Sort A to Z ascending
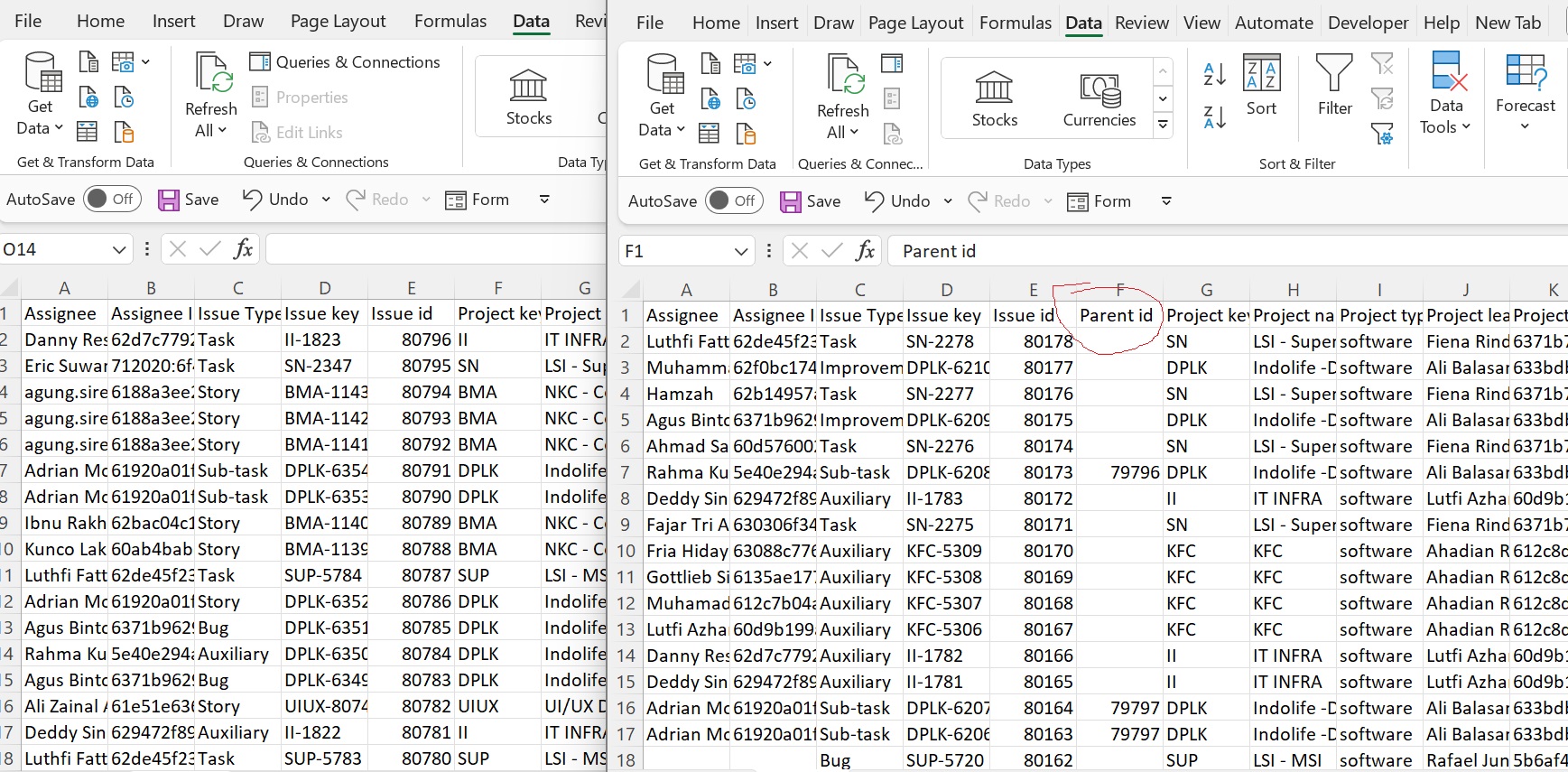1568x772 pixels. pyautogui.click(x=1215, y=74)
